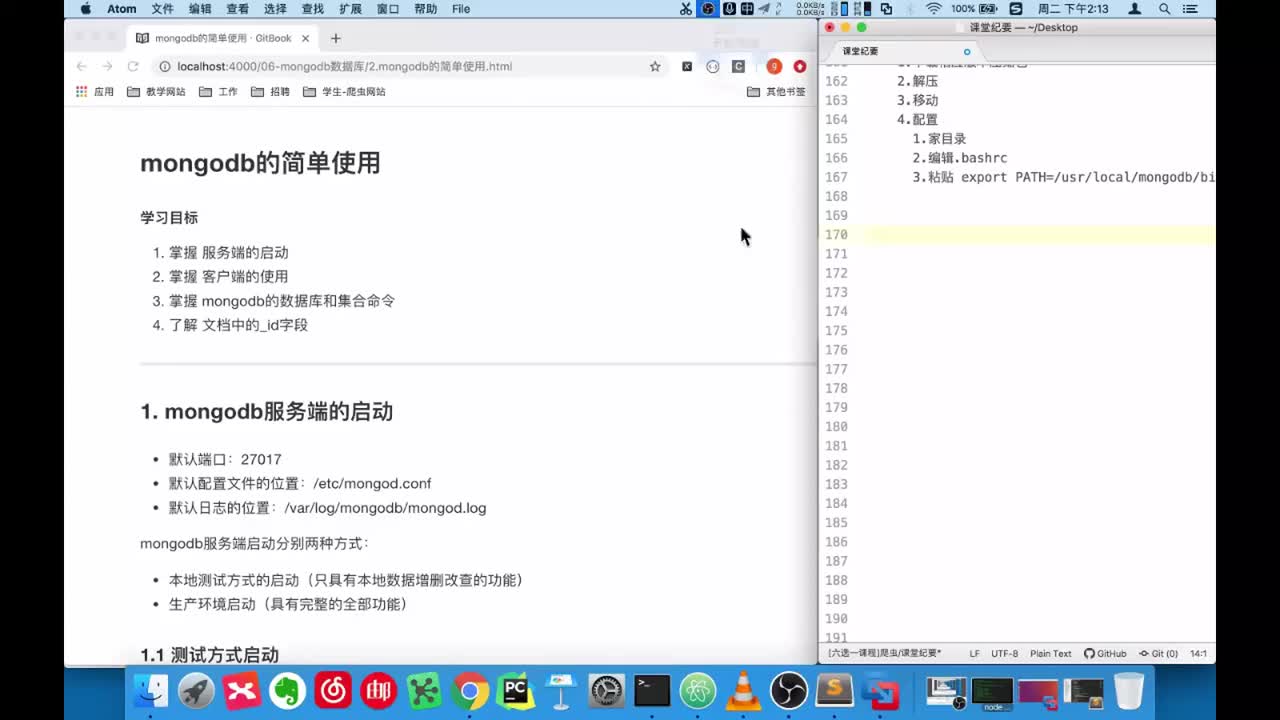
Task: Launch the XMind icon in the Dock
Action: tap(242, 690)
